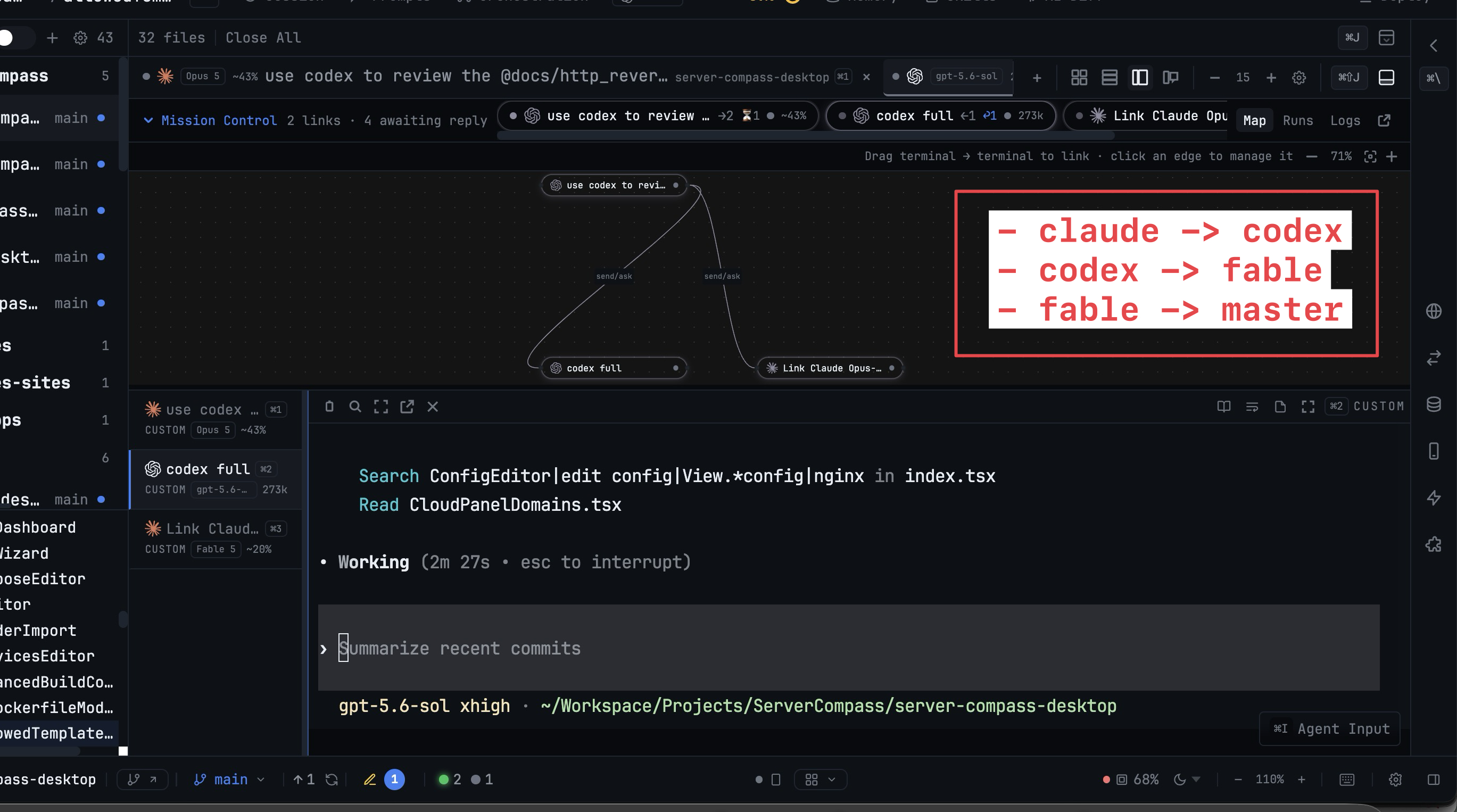Click the Agent Input button
Viewport: 1457px width, 812px height.
click(1329, 729)
